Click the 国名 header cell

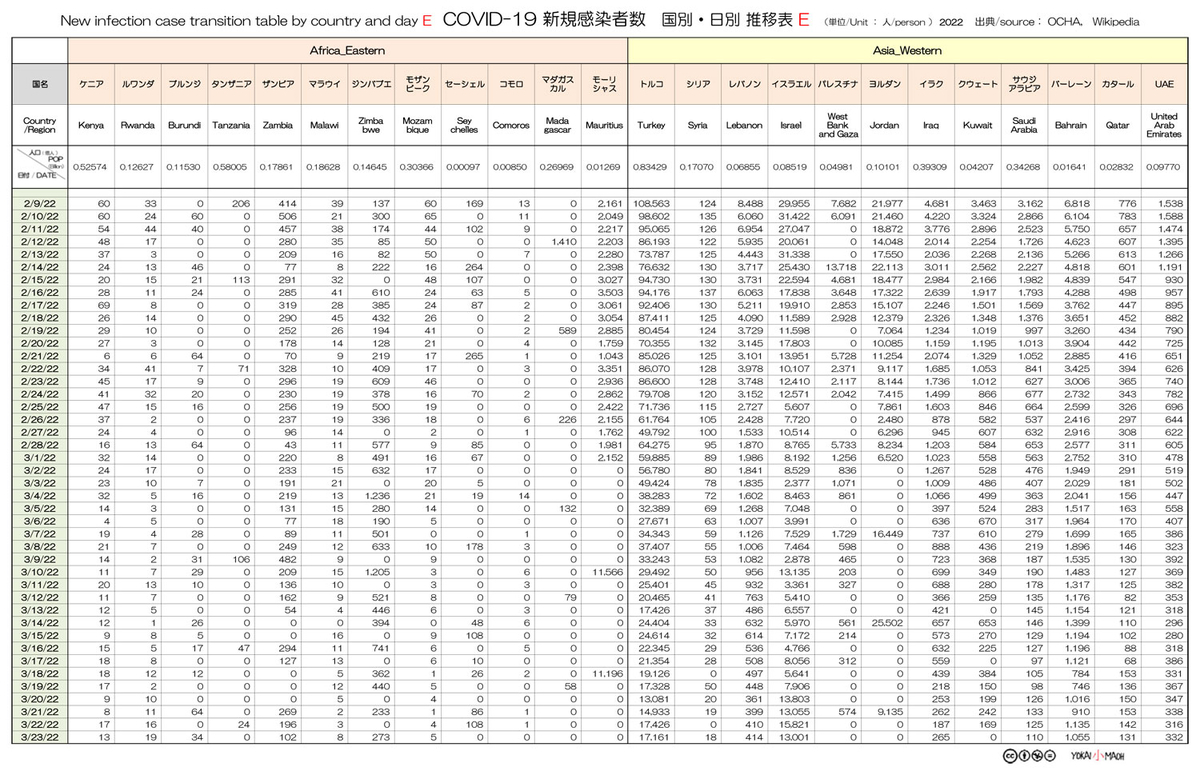coord(40,86)
